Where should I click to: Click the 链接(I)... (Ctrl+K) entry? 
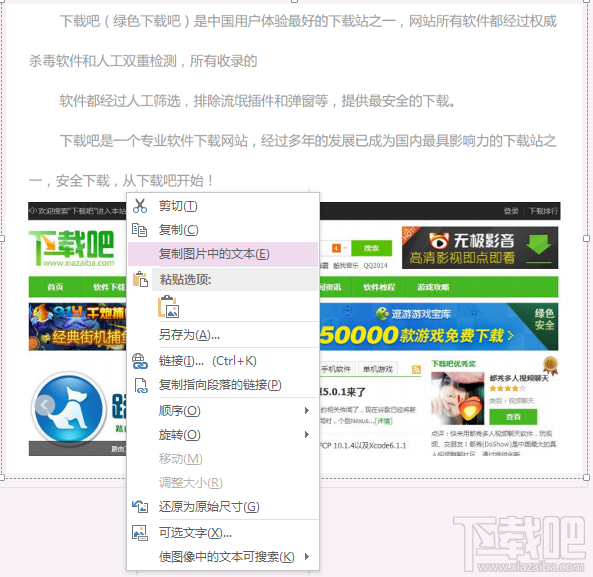[223, 361]
